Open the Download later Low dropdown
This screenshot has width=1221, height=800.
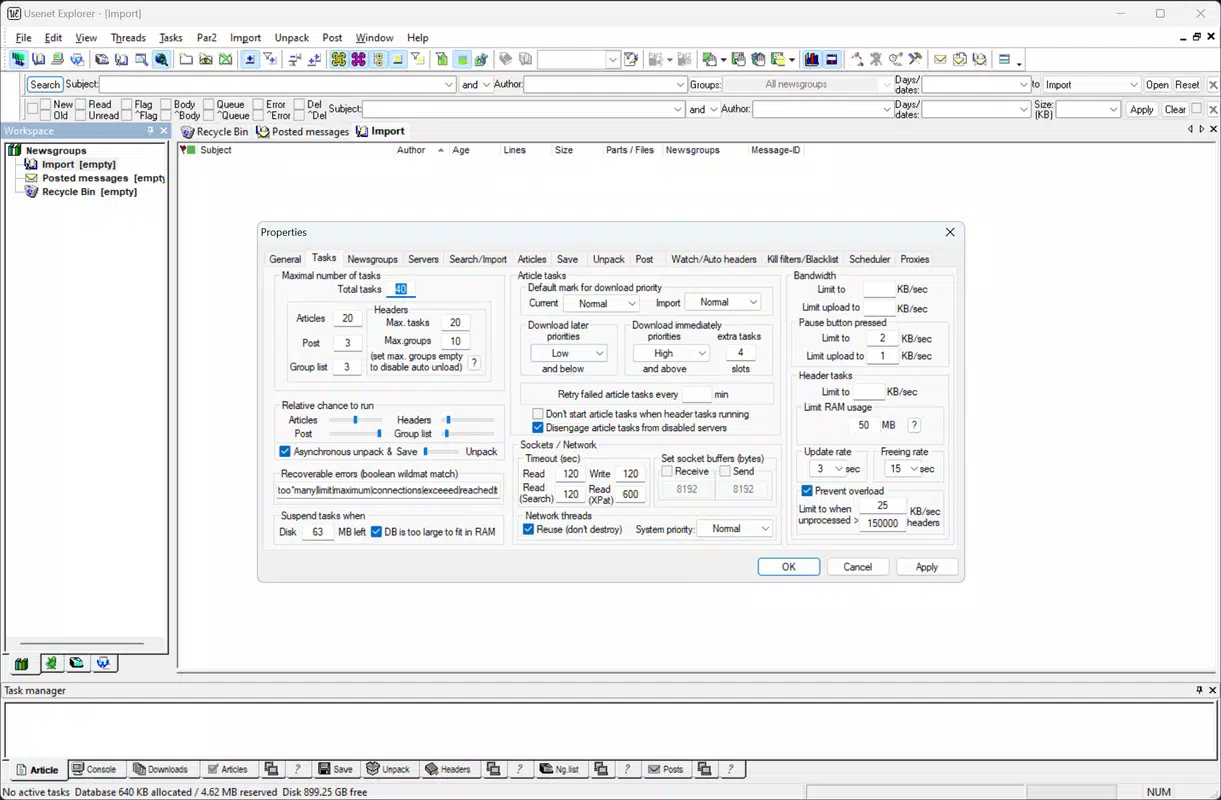[x=568, y=353]
